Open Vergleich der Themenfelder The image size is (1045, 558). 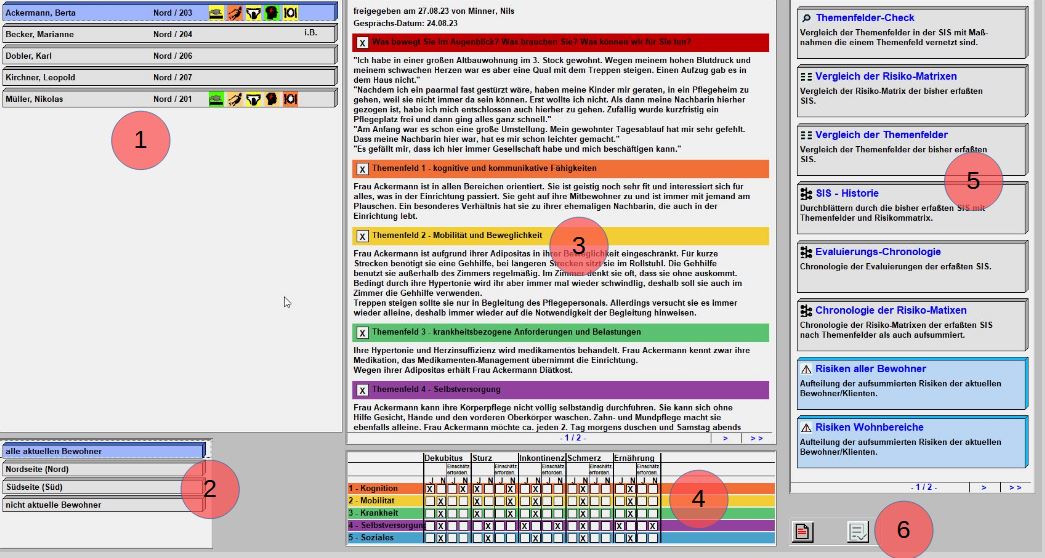click(912, 149)
